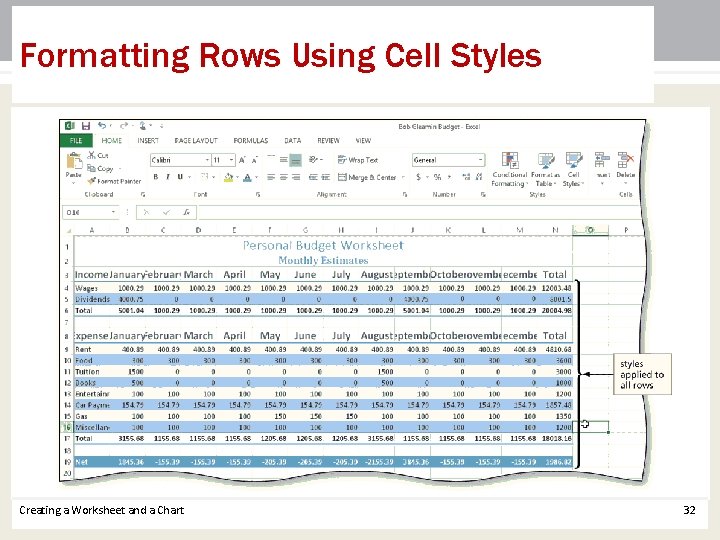Undo the last action

coord(101,125)
